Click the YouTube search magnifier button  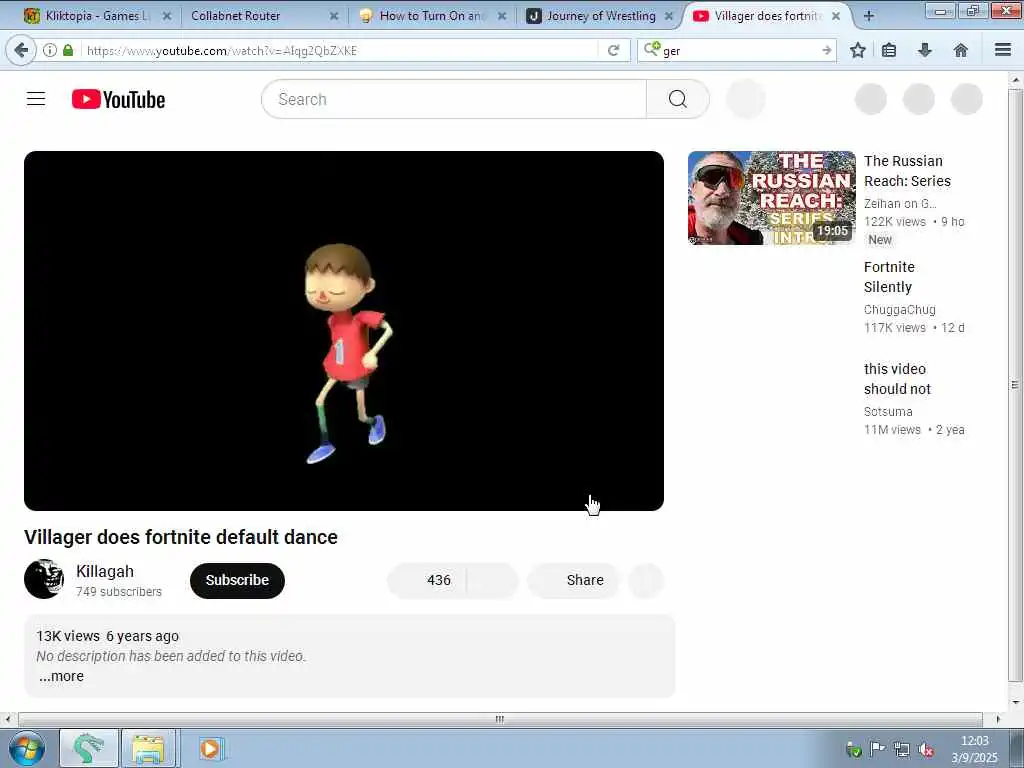677,99
